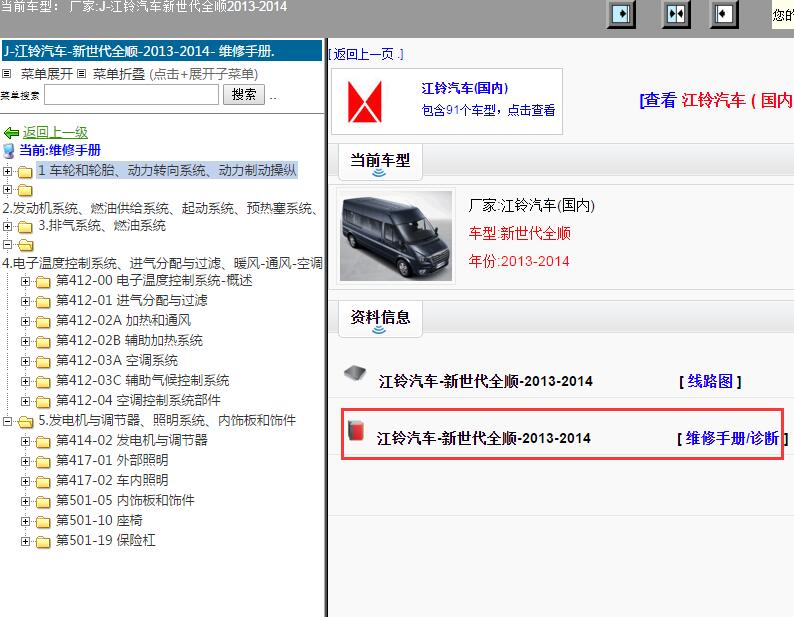Focus the 菜单搜索 input field
794x617 pixels.
(132, 95)
